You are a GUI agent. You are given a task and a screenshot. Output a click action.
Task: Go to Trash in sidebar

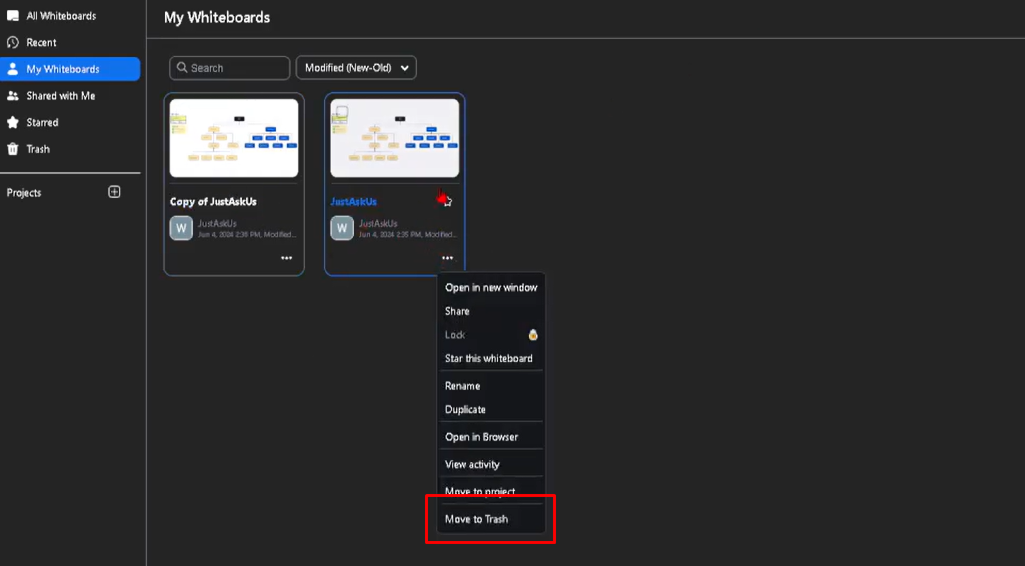click(37, 149)
